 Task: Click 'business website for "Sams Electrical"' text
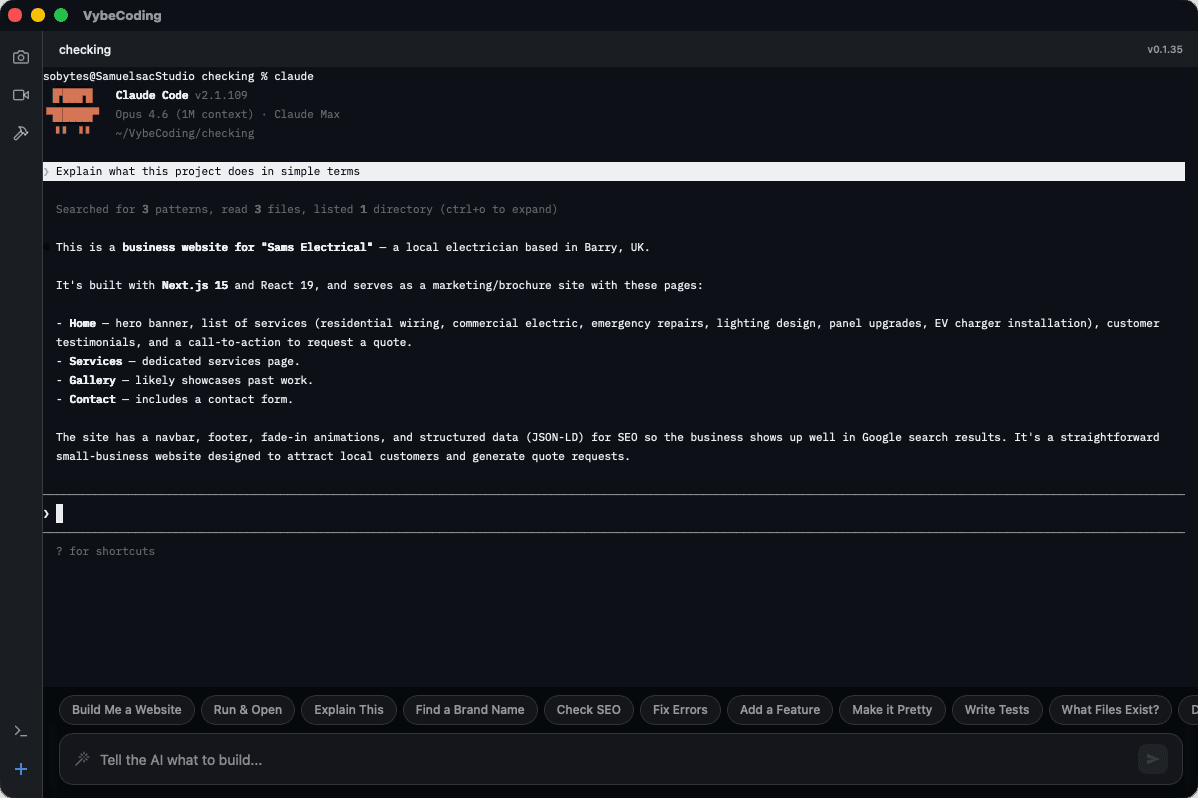click(x=248, y=248)
